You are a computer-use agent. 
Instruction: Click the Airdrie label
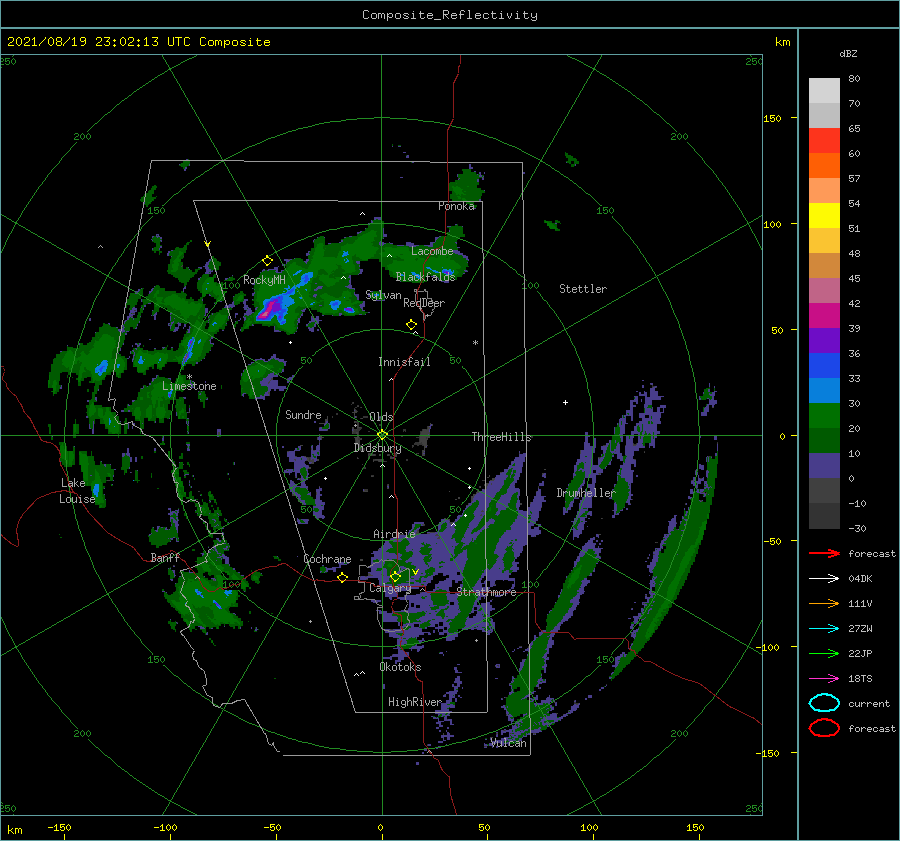(394, 534)
